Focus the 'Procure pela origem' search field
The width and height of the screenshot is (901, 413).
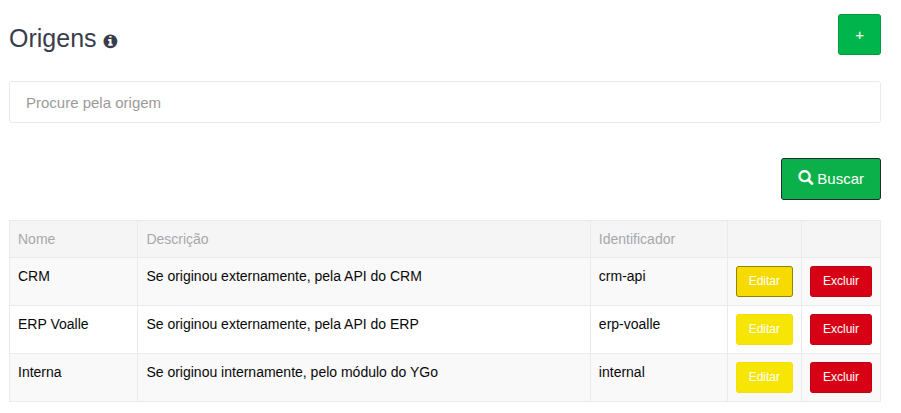(x=445, y=102)
